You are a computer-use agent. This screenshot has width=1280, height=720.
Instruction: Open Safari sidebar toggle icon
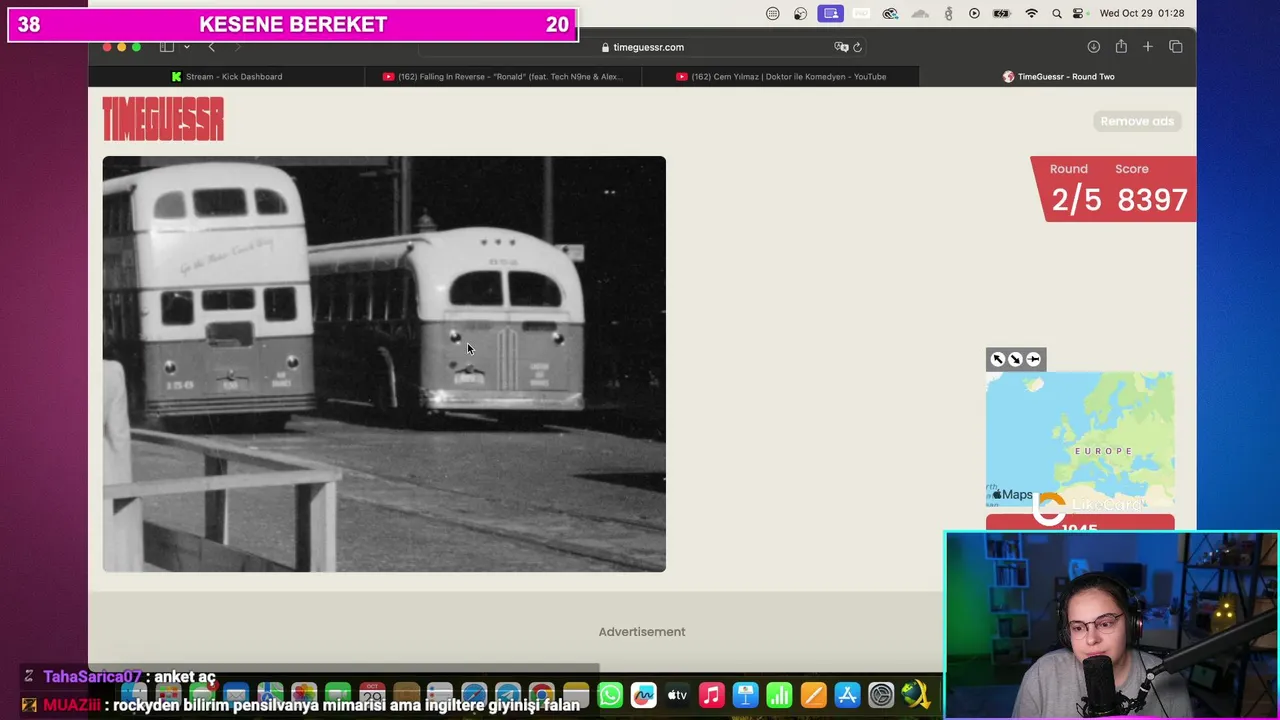coord(167,47)
